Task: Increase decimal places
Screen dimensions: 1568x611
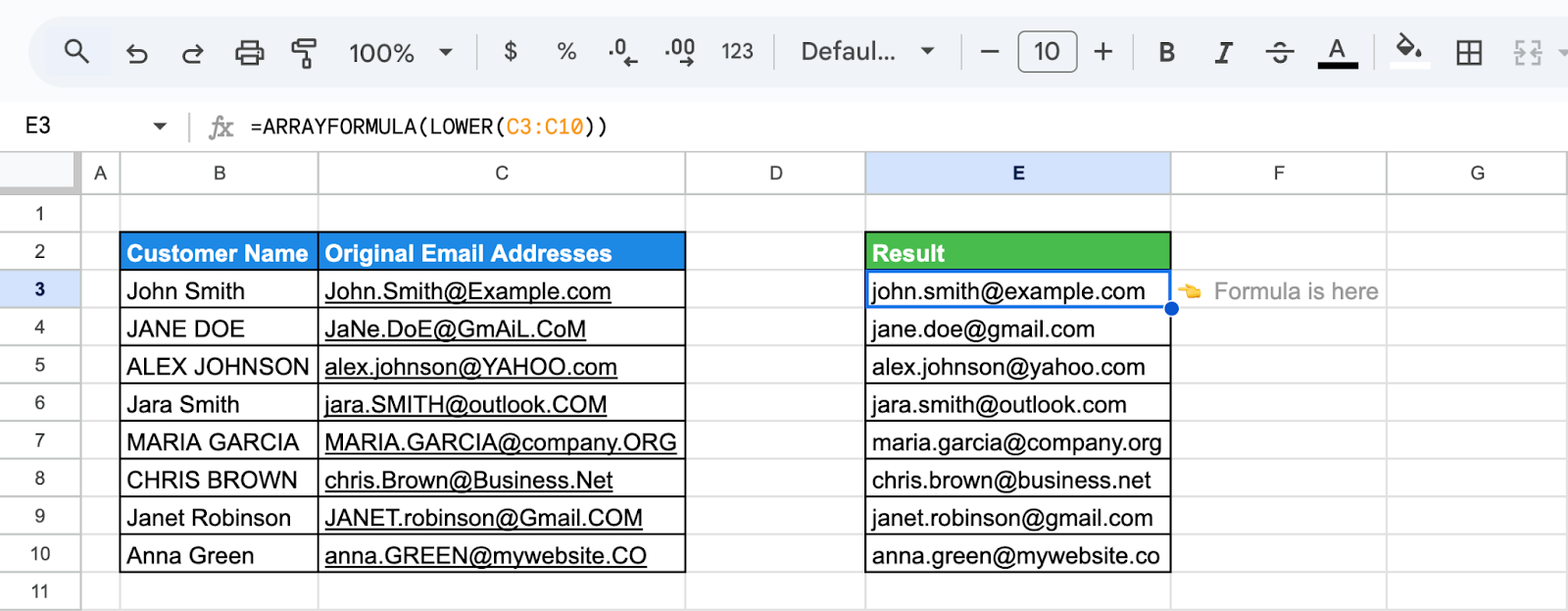Action: coord(680,51)
